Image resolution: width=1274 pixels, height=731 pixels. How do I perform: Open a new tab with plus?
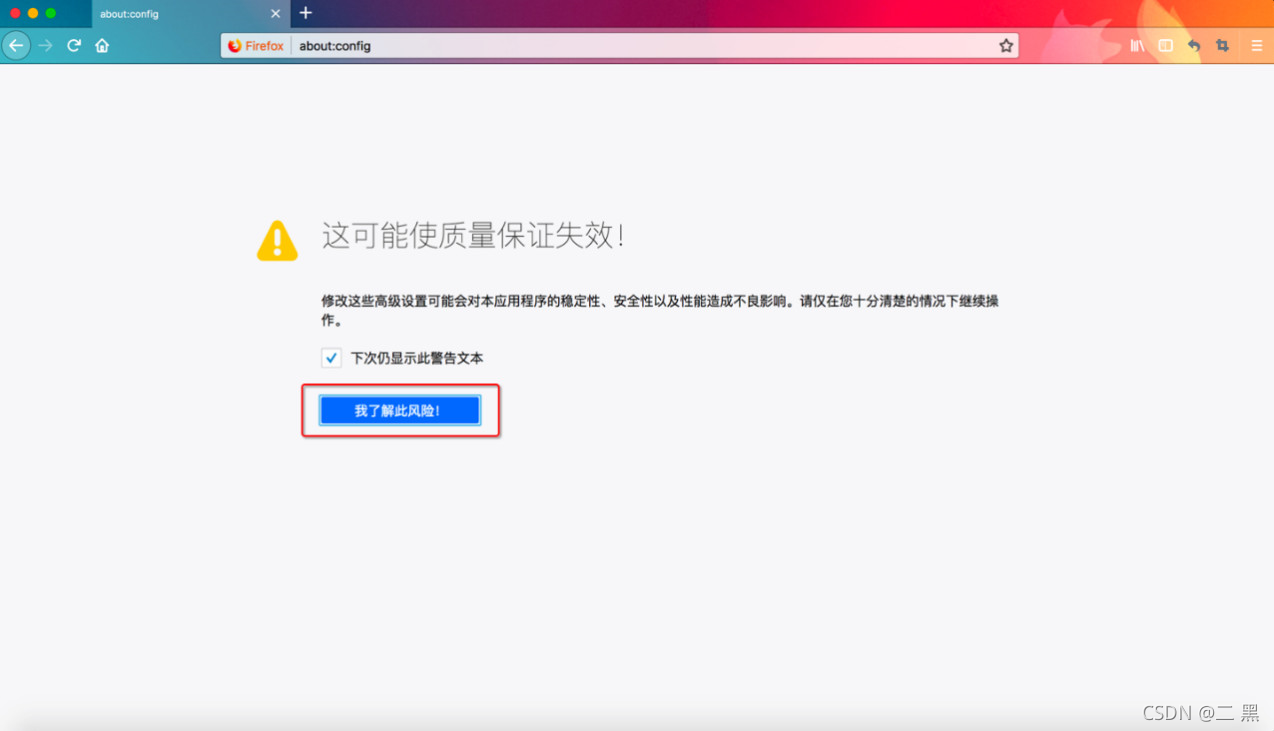click(306, 13)
